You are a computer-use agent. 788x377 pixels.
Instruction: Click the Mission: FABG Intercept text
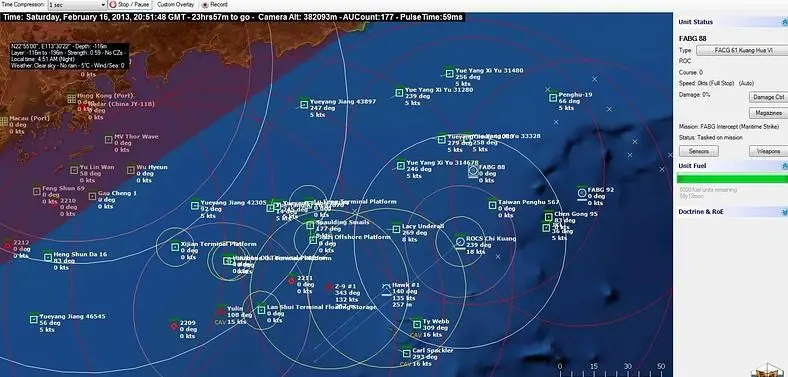(x=729, y=127)
